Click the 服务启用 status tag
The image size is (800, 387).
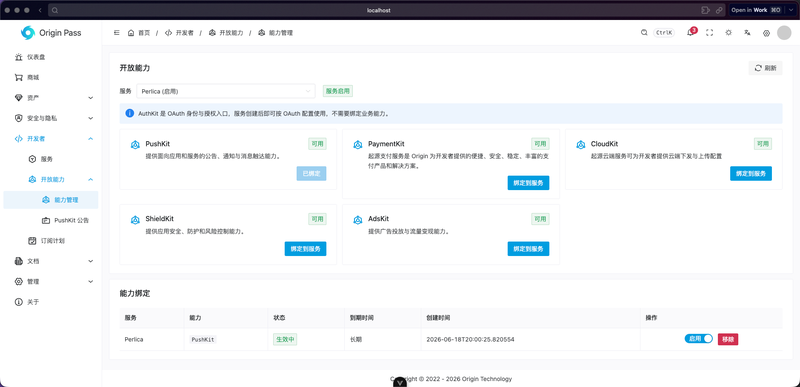[338, 91]
